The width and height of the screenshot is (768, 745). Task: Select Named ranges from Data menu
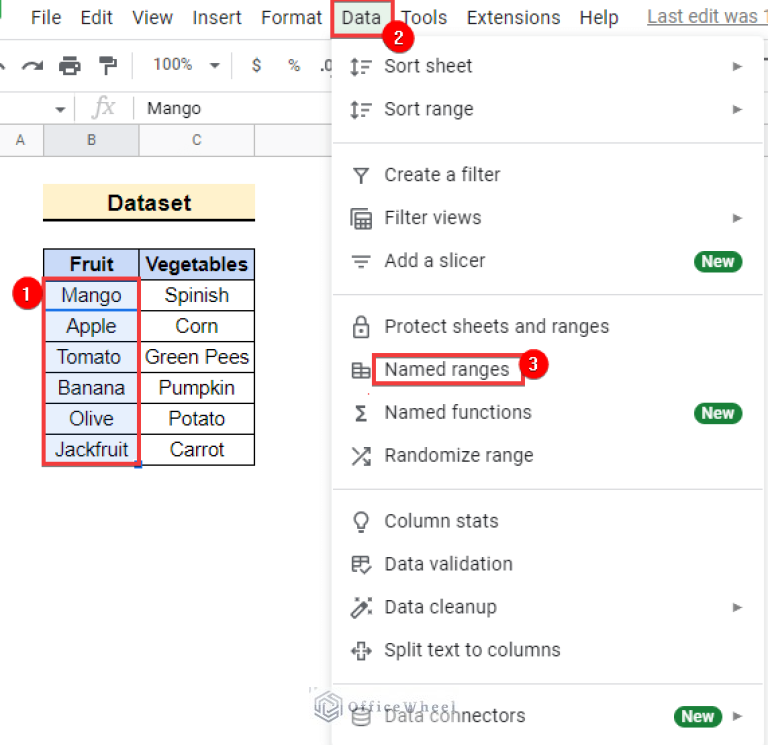click(446, 370)
